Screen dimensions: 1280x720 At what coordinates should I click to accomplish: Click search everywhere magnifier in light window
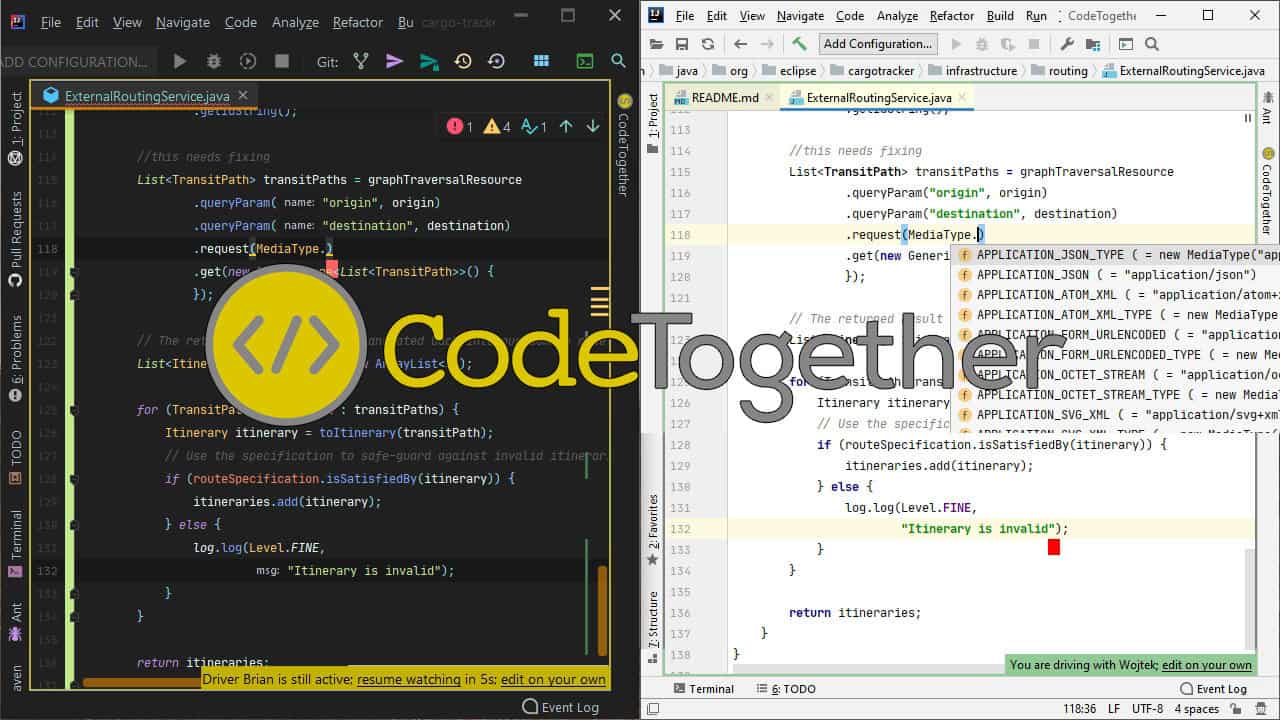pos(1152,44)
